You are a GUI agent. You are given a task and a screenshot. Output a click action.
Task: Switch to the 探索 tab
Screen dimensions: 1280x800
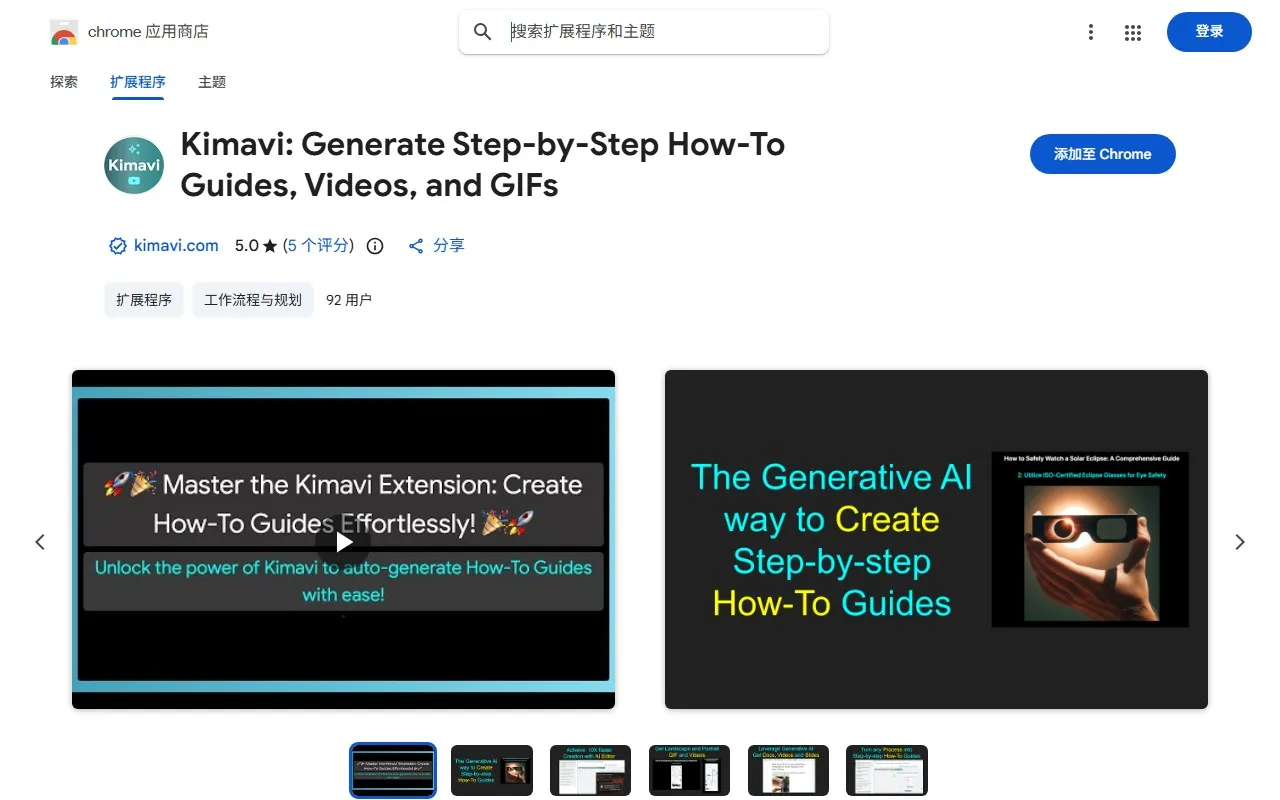(63, 82)
